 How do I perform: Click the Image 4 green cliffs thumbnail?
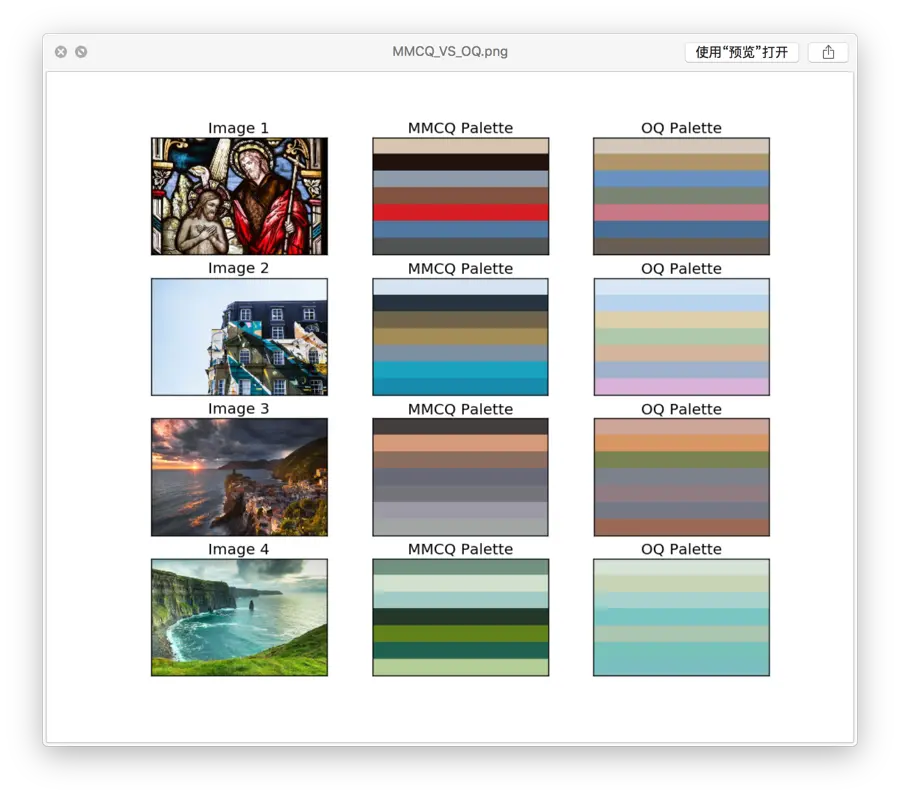coord(239,617)
